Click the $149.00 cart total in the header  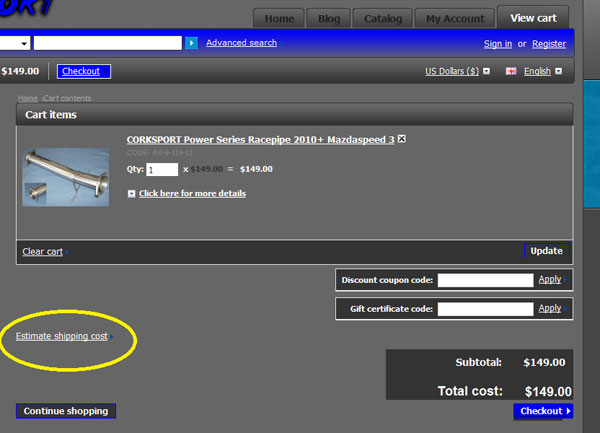click(20, 71)
